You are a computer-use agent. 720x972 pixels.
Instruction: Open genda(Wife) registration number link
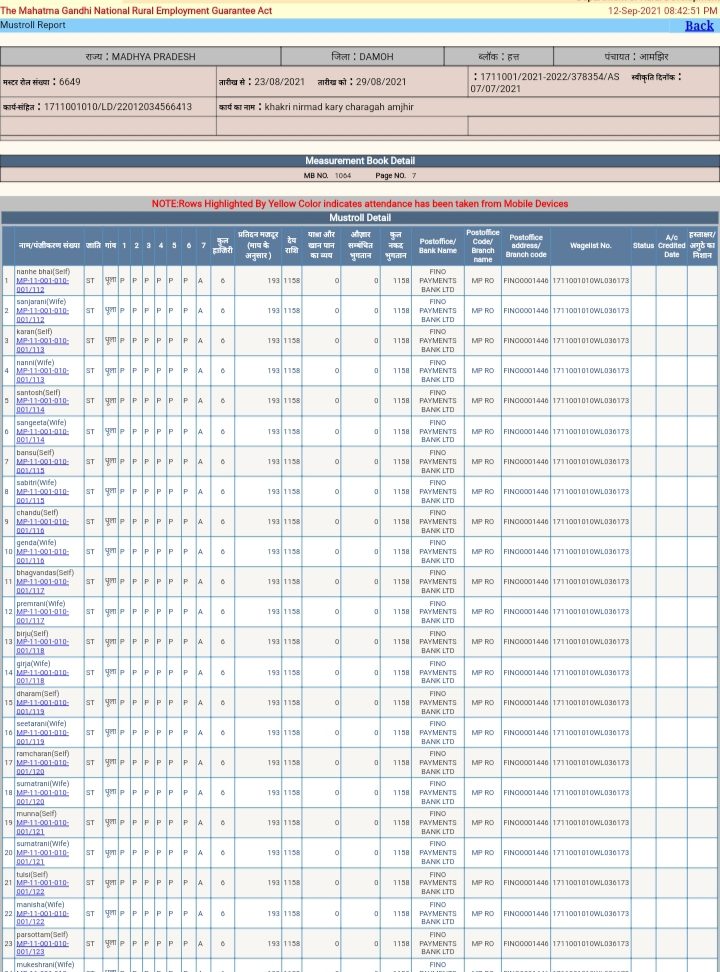pos(42,556)
